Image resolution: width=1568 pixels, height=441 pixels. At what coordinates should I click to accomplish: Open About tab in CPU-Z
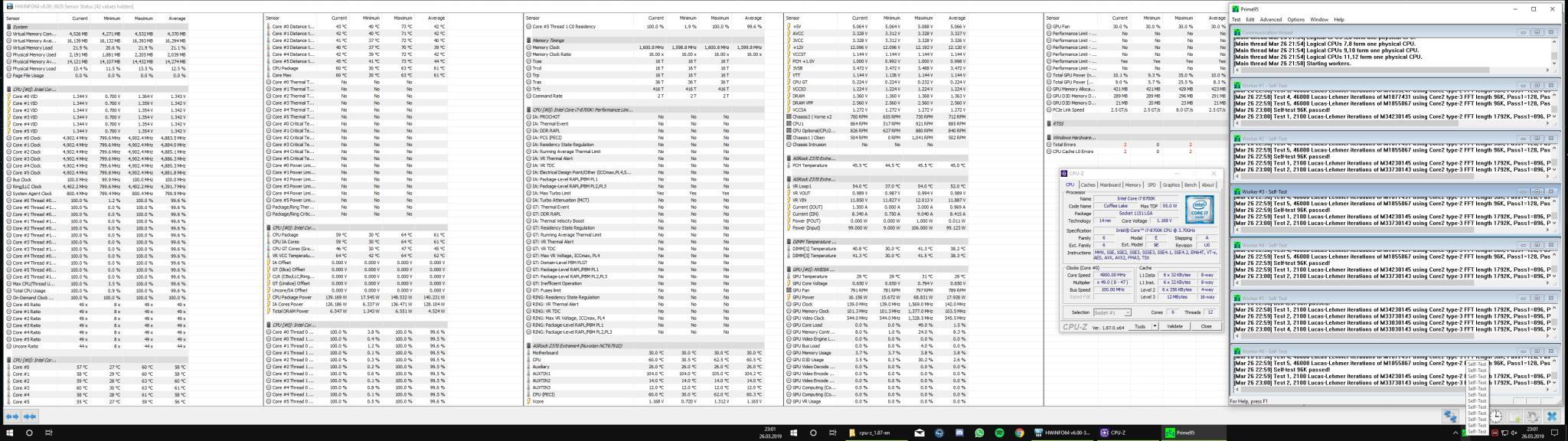[1208, 185]
